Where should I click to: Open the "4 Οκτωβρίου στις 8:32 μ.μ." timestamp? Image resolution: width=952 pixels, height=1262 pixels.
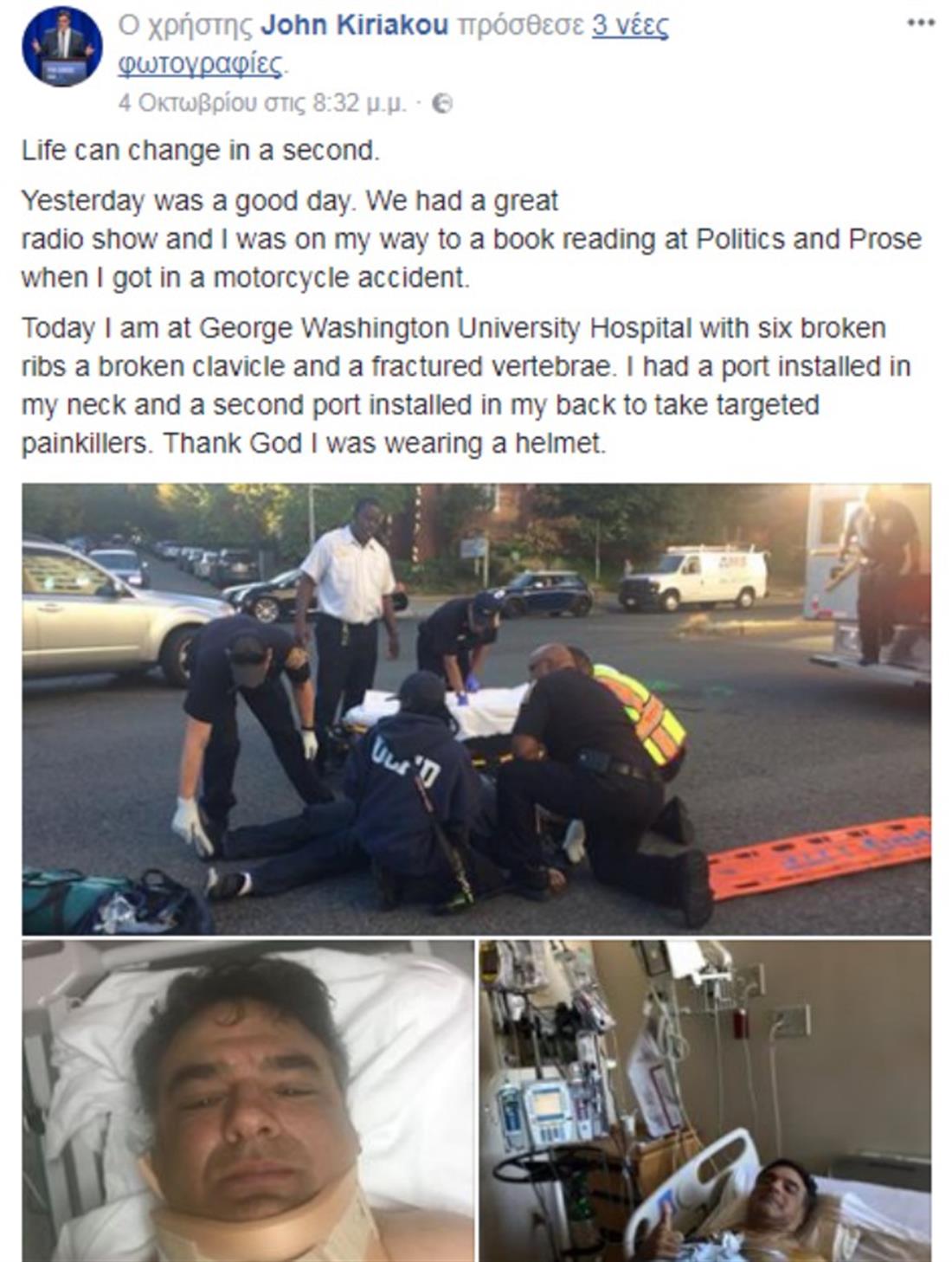coord(262,104)
